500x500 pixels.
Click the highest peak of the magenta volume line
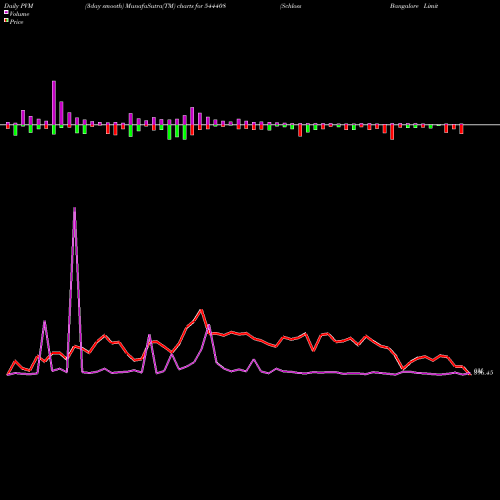(74, 208)
